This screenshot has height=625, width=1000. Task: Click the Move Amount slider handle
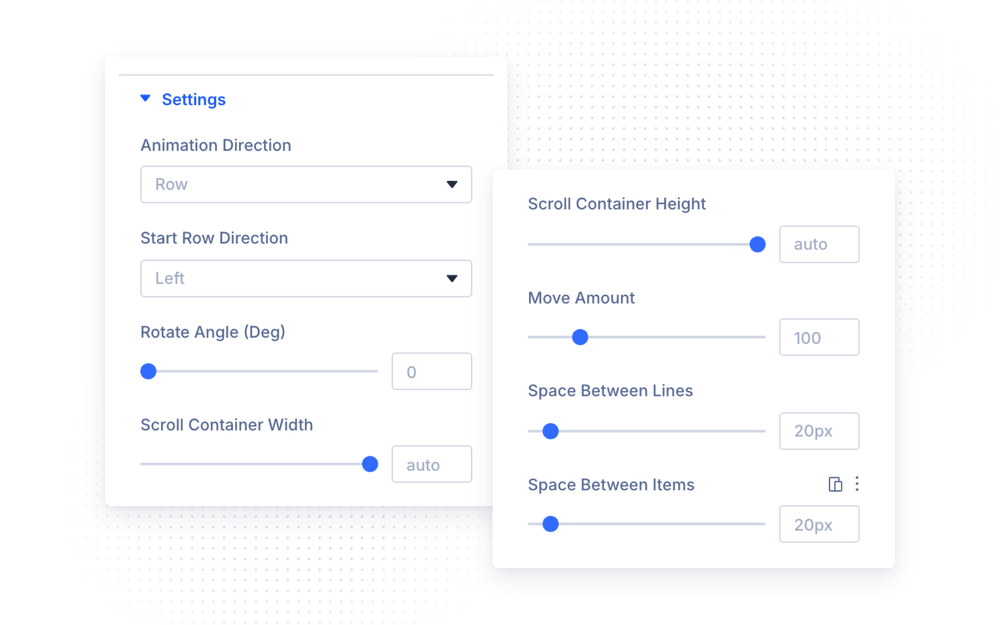(580, 337)
